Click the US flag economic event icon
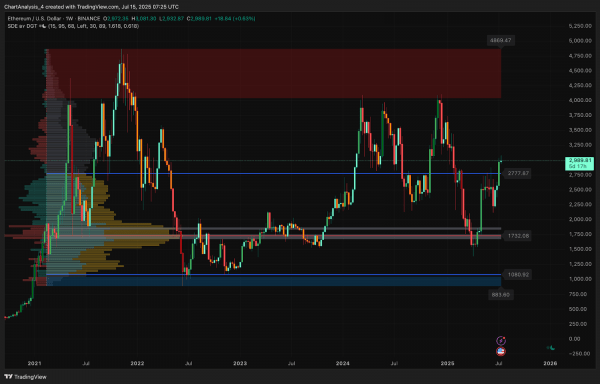600x384 pixels. pyautogui.click(x=501, y=351)
